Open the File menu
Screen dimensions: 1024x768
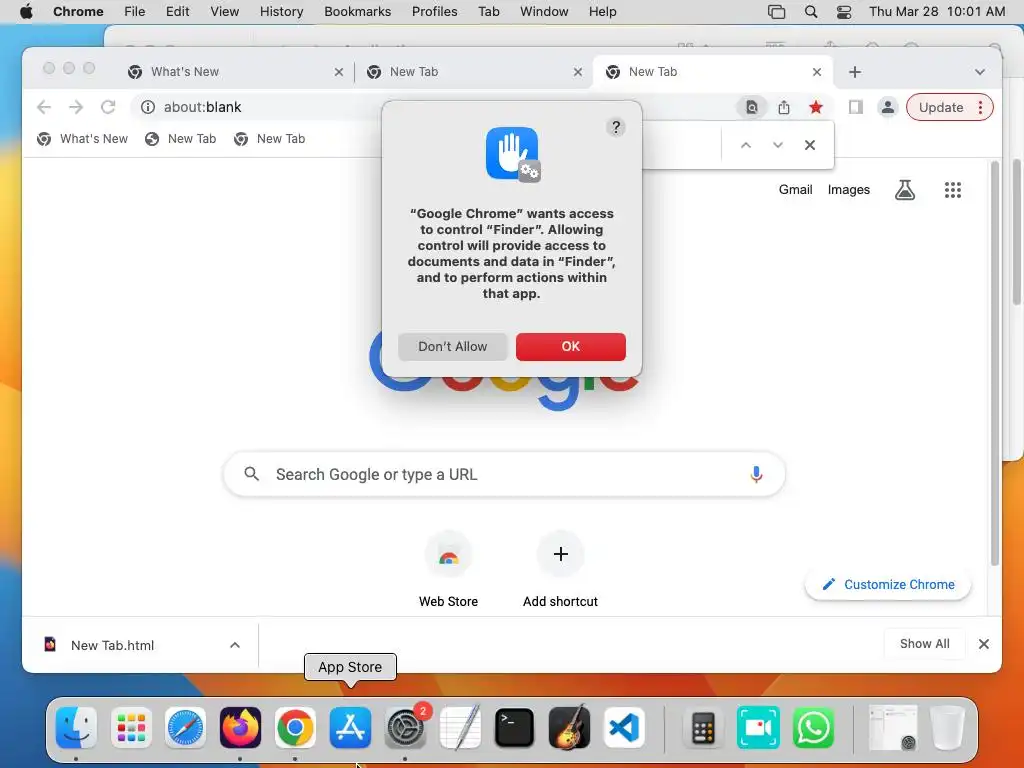coord(135,12)
